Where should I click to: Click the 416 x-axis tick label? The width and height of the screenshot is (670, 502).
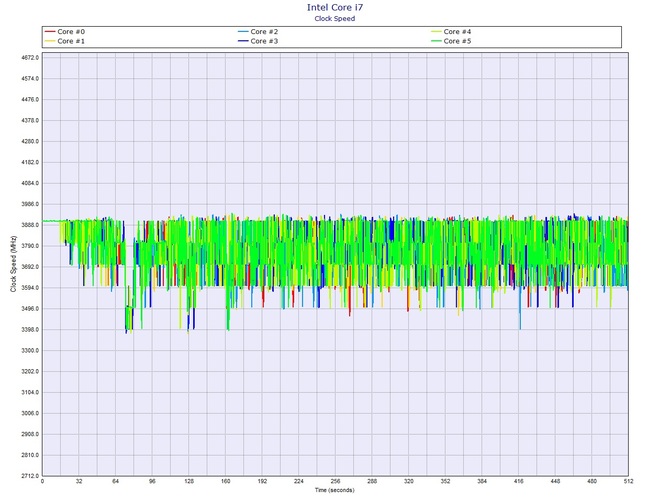[518, 481]
